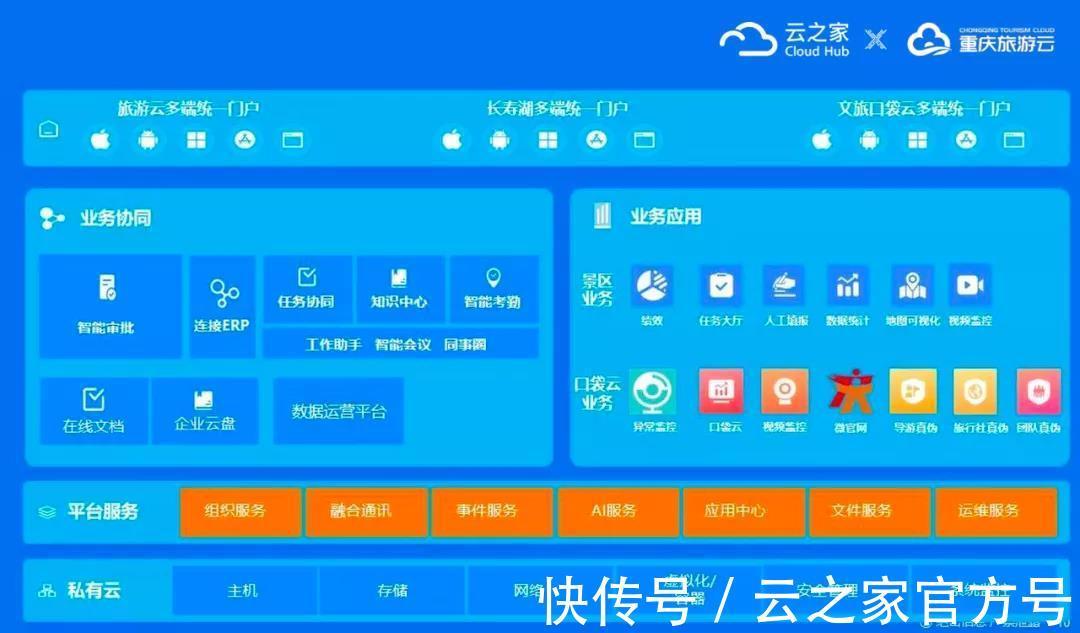1080x633 pixels.
Task: Click the 景区业务 row label
Action: coord(597,290)
